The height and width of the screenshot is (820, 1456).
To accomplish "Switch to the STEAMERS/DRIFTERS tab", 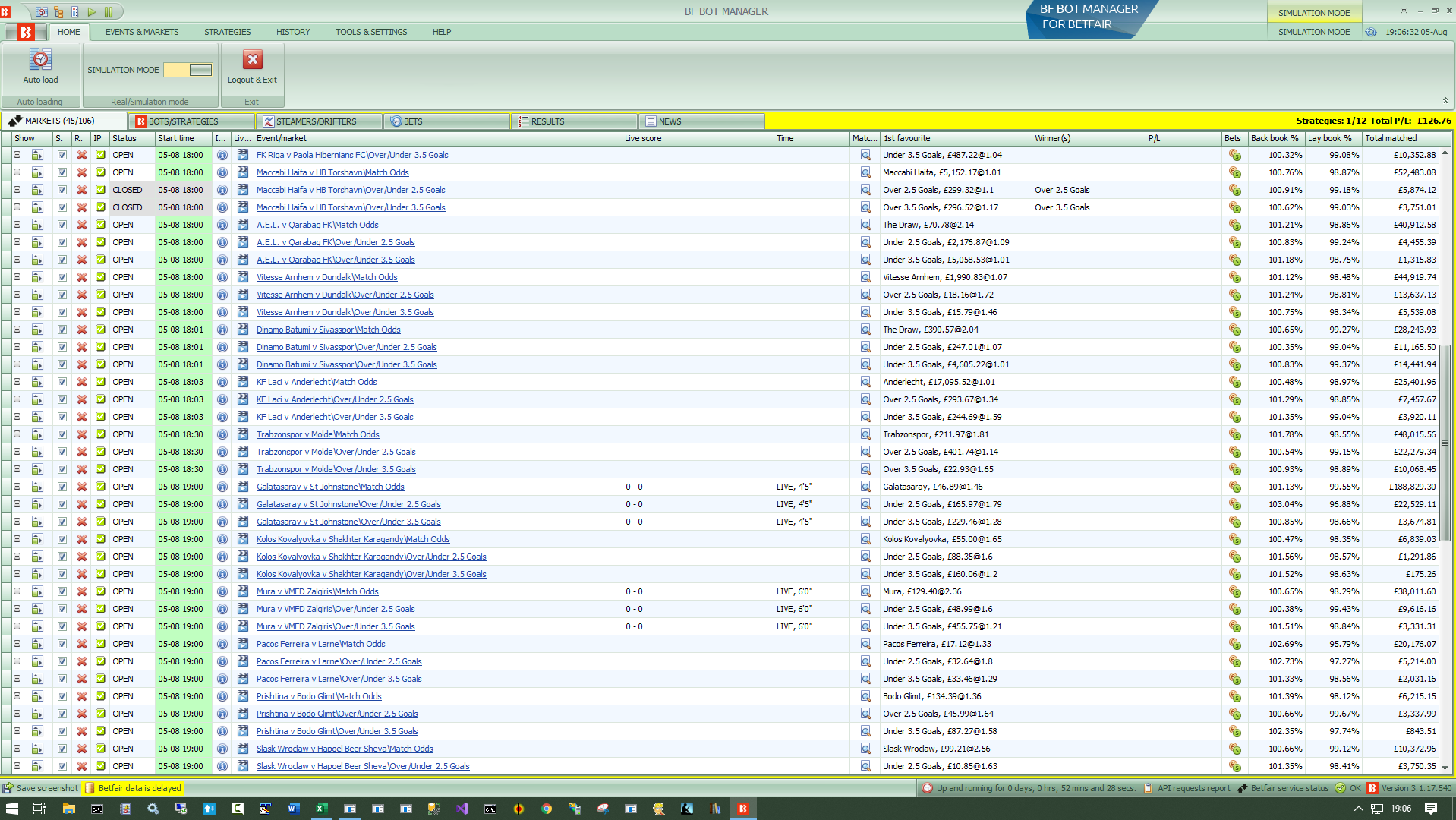I will coord(320,121).
